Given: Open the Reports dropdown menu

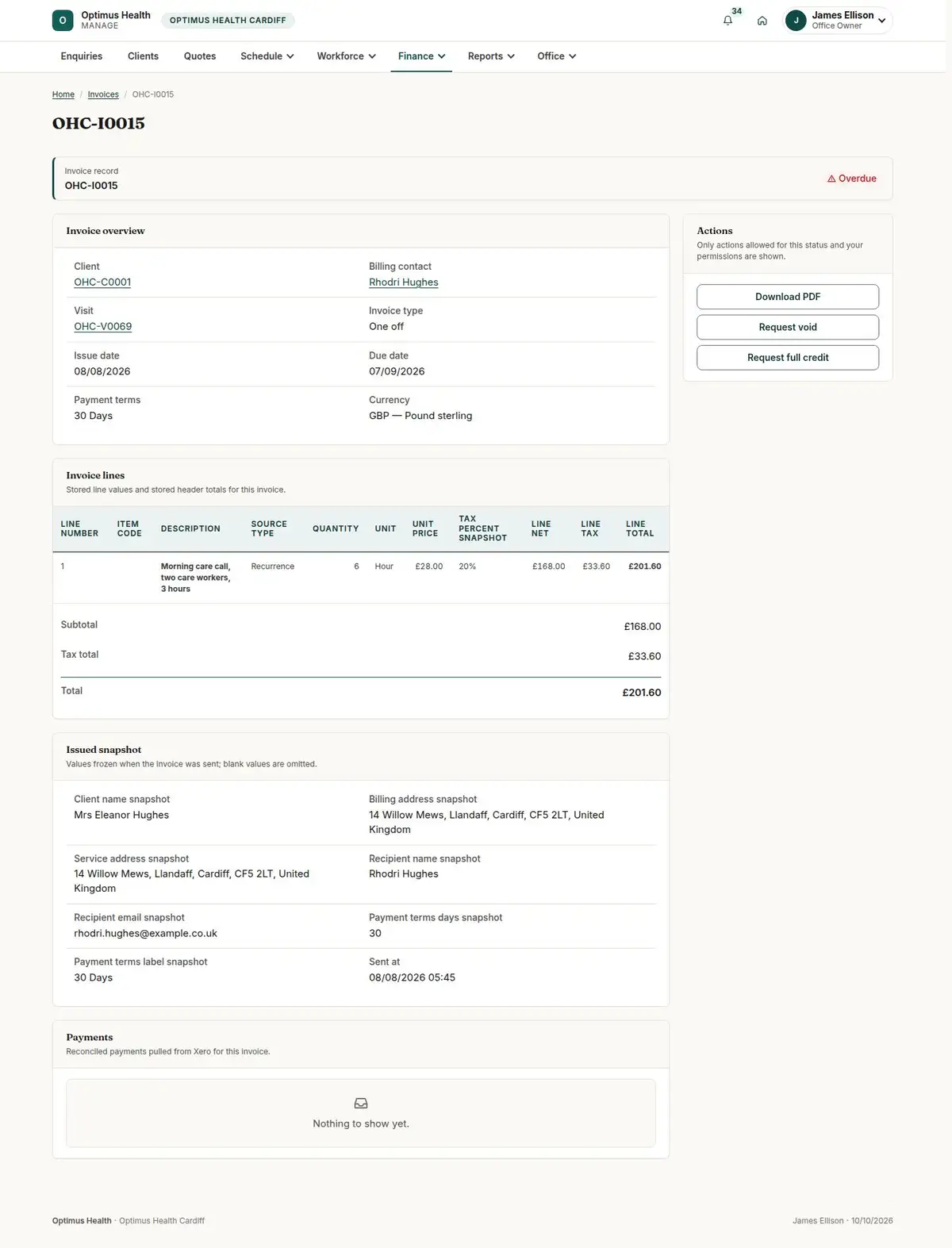Looking at the screenshot, I should 491,56.
